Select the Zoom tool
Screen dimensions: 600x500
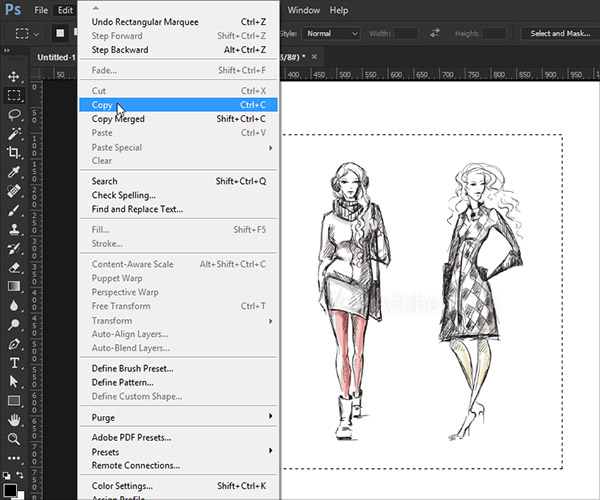[14, 438]
